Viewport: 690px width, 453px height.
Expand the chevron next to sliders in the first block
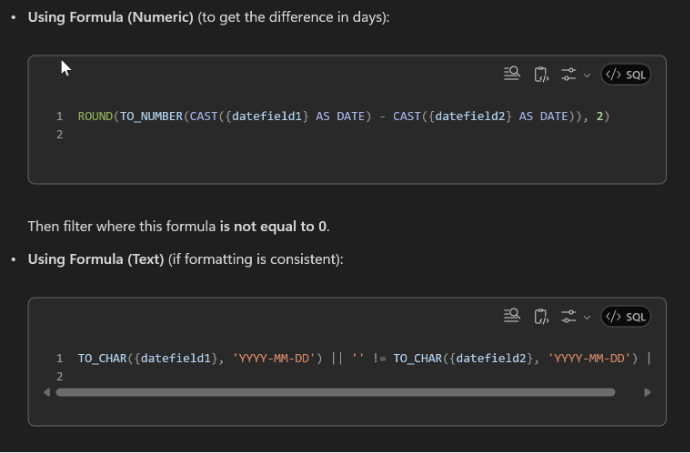(586, 75)
